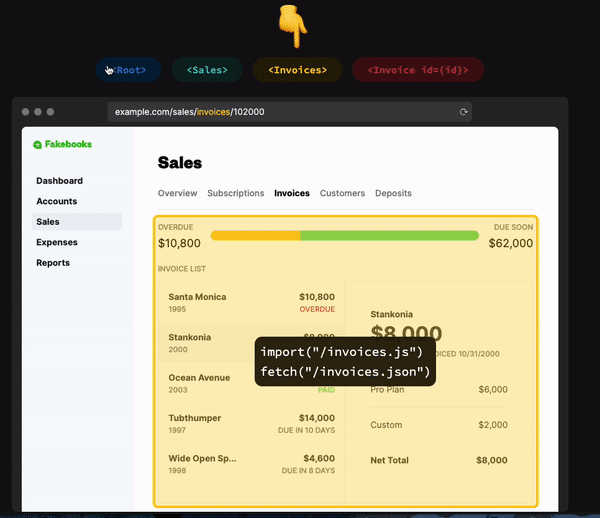600x518 pixels.
Task: Click the $62,000 due soon total
Action: point(511,243)
